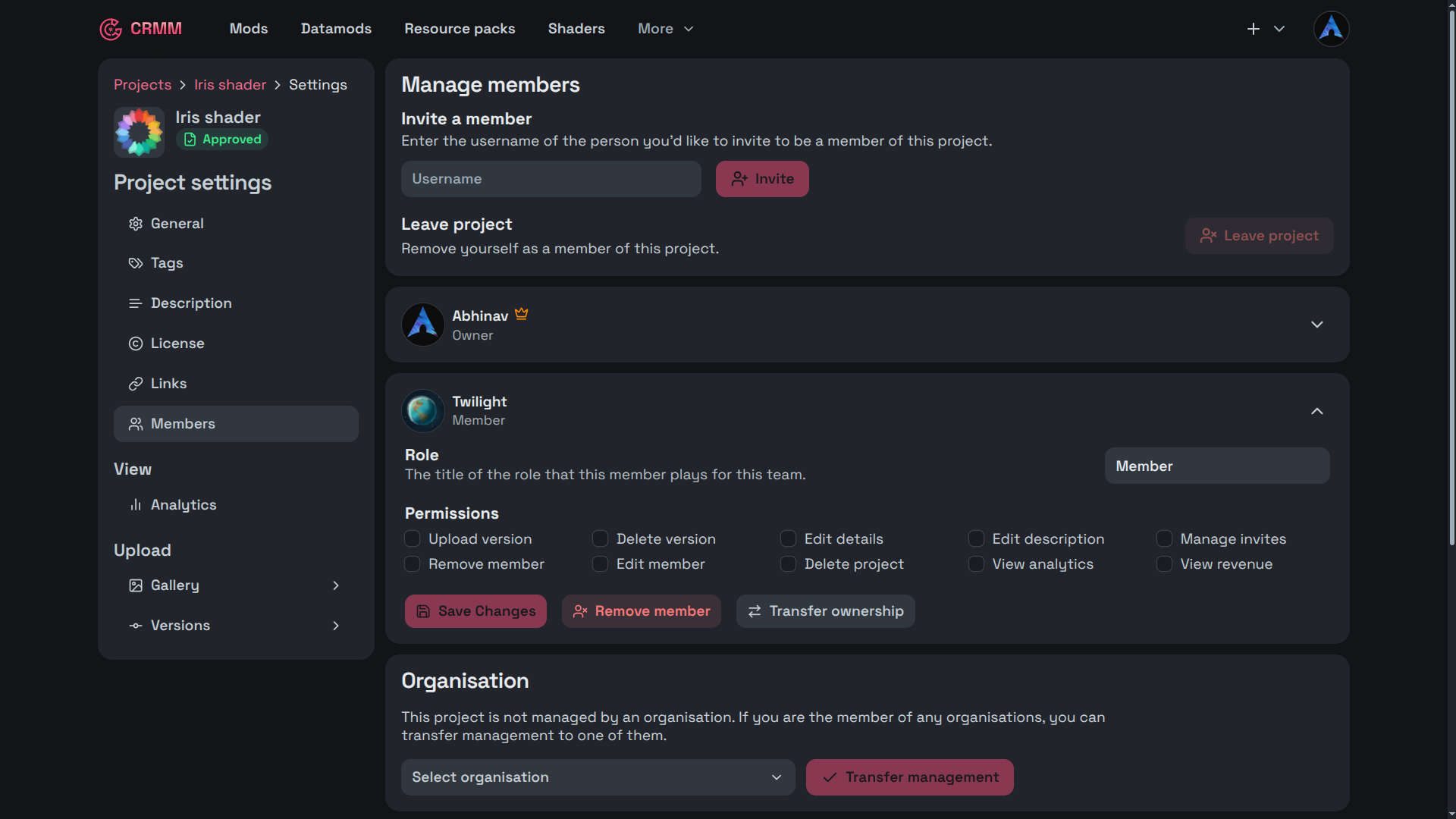This screenshot has width=1456, height=819.
Task: Expand Abhinav owner member card
Action: coord(1317,325)
